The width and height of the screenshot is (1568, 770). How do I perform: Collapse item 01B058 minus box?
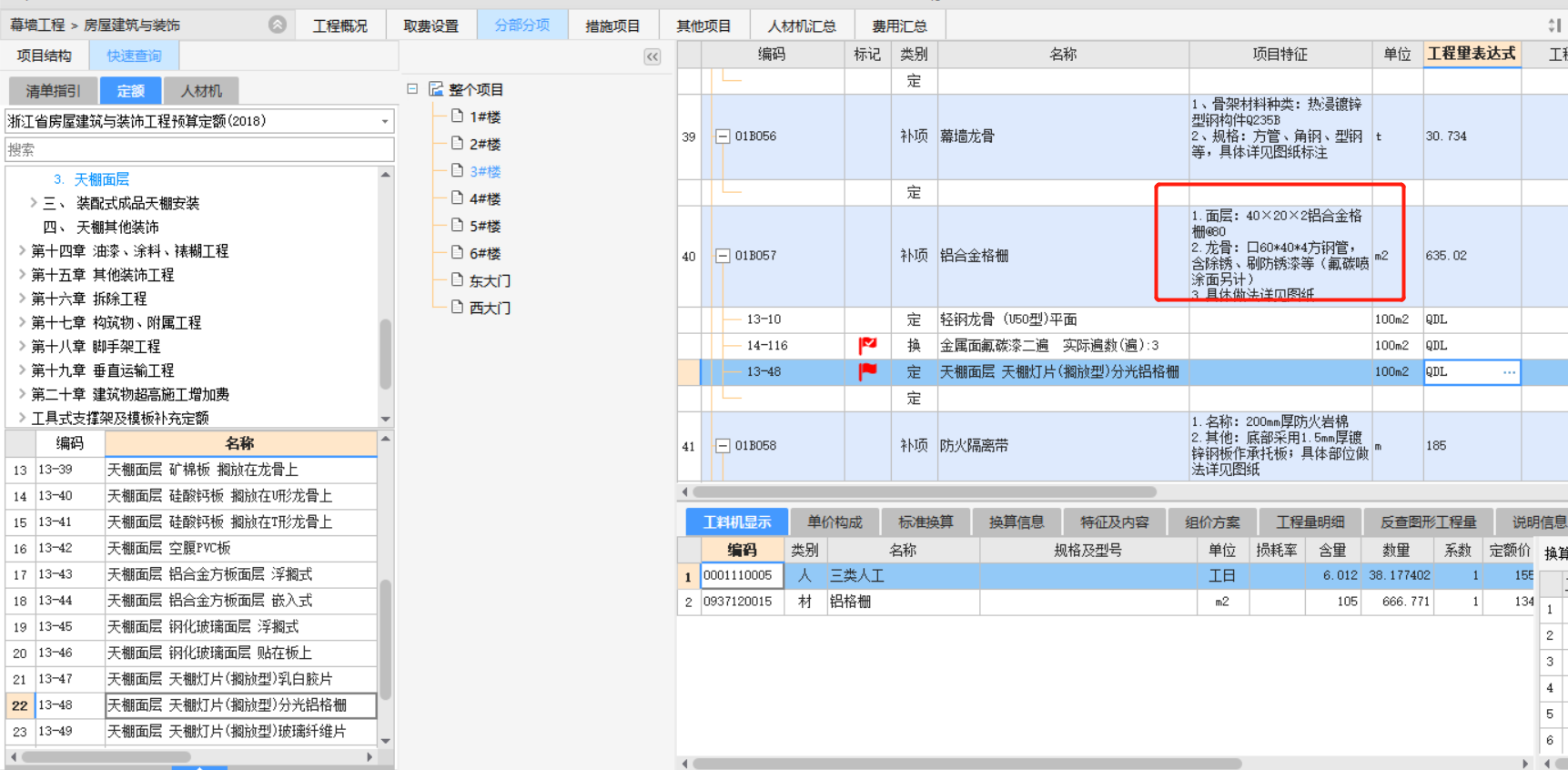click(723, 446)
